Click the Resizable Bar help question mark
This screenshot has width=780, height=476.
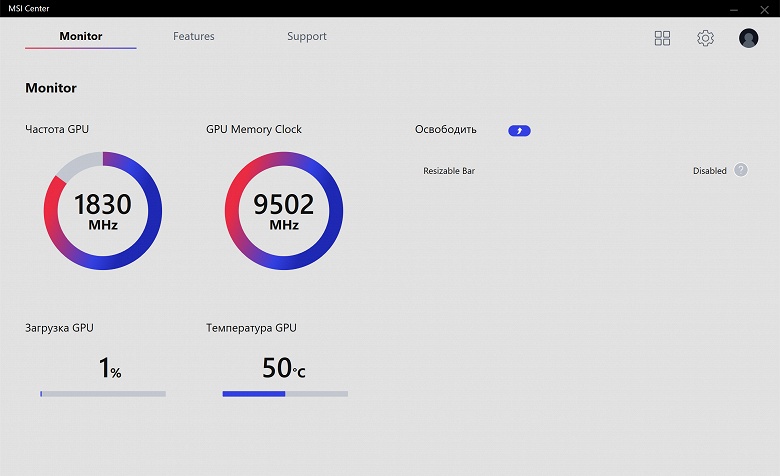tap(741, 170)
